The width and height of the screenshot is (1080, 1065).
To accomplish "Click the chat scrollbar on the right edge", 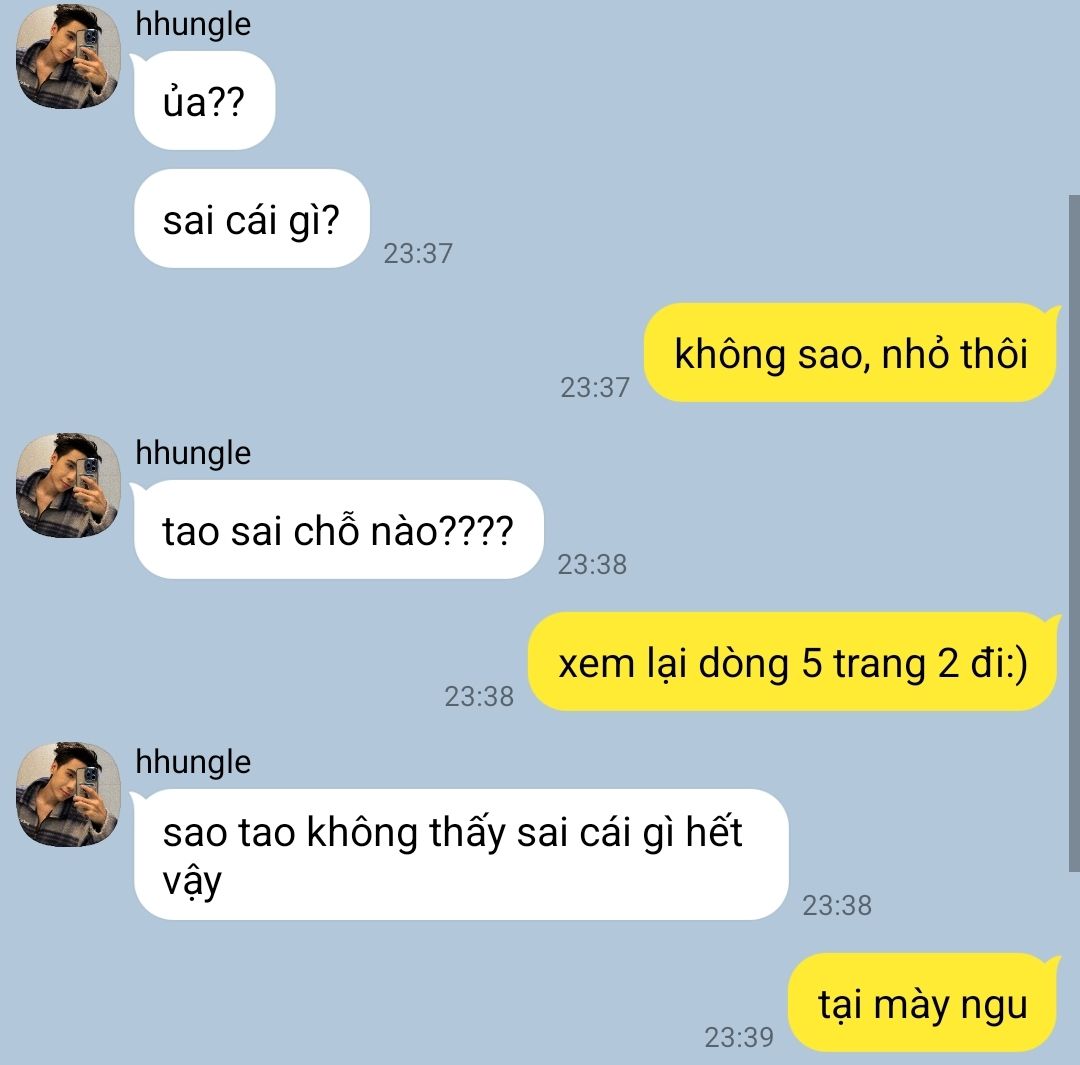I will (x=1074, y=533).
